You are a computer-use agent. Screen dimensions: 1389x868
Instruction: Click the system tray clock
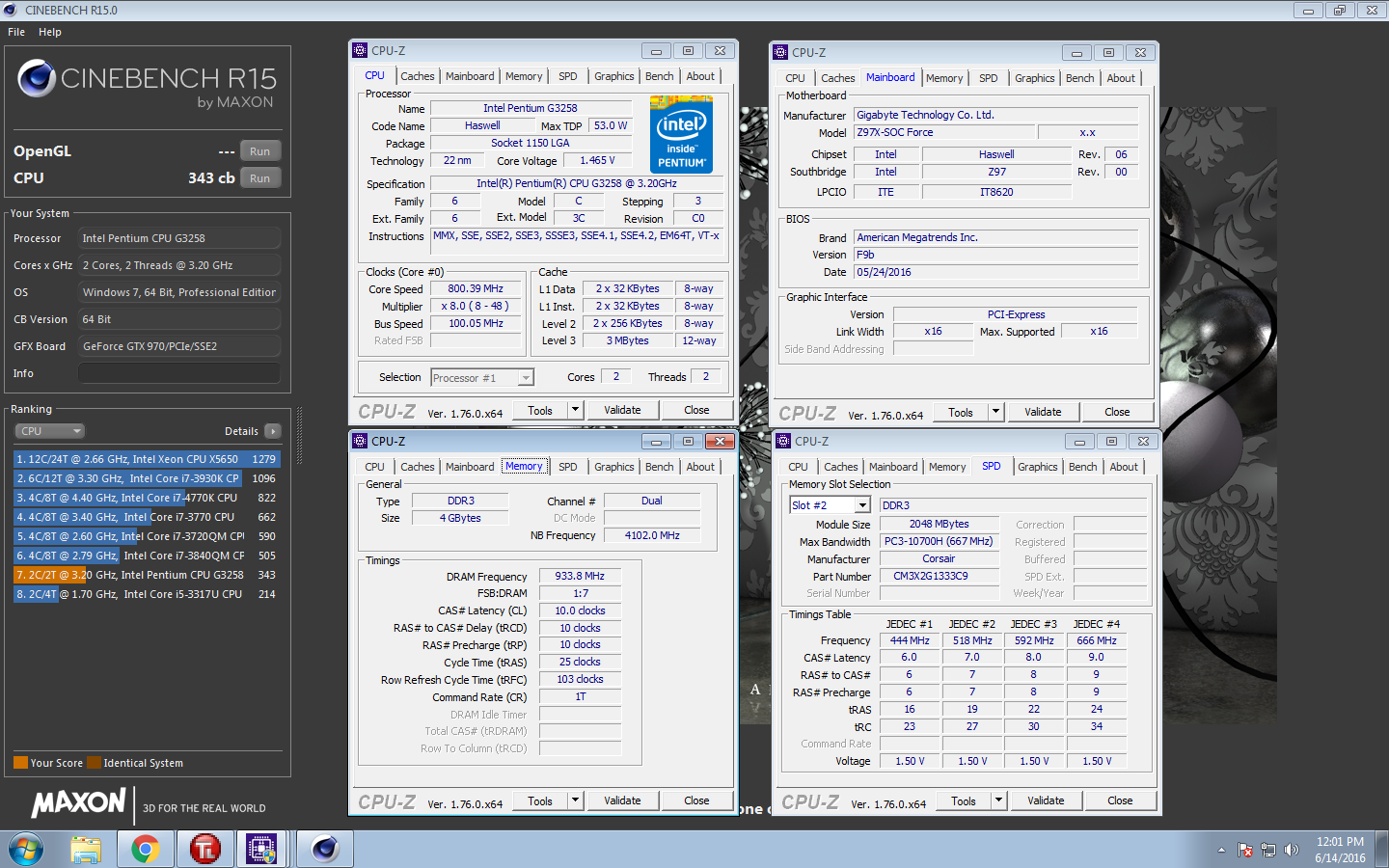coord(1340,850)
